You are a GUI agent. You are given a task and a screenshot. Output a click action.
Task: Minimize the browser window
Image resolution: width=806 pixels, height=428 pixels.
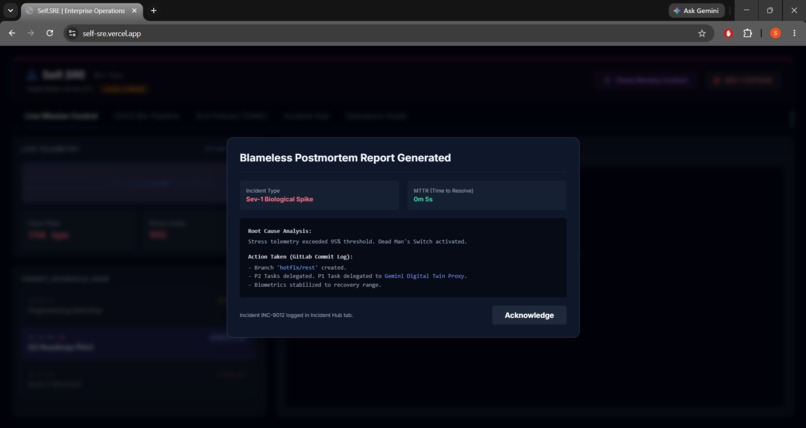click(746, 10)
